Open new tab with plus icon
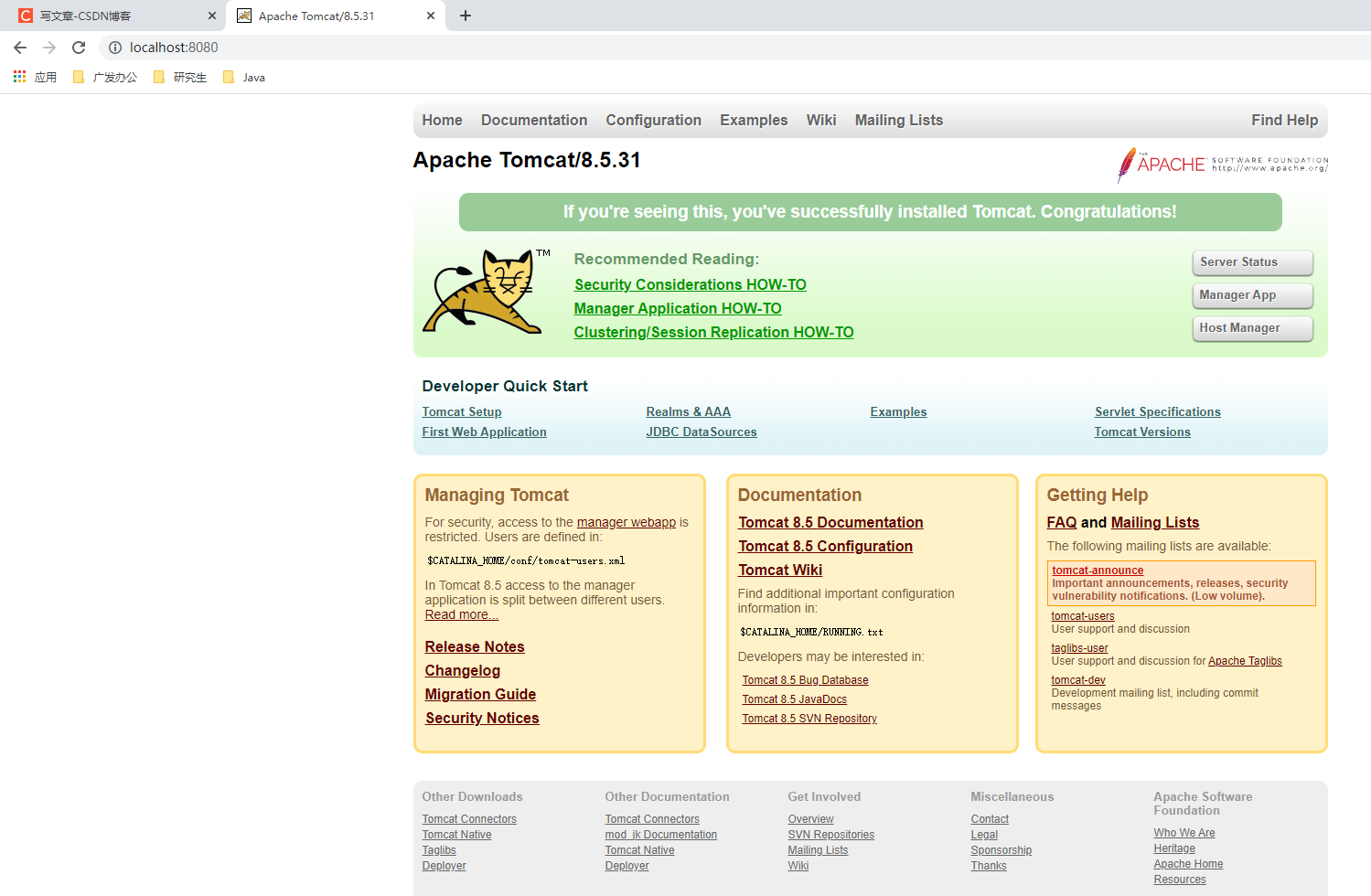 (466, 16)
